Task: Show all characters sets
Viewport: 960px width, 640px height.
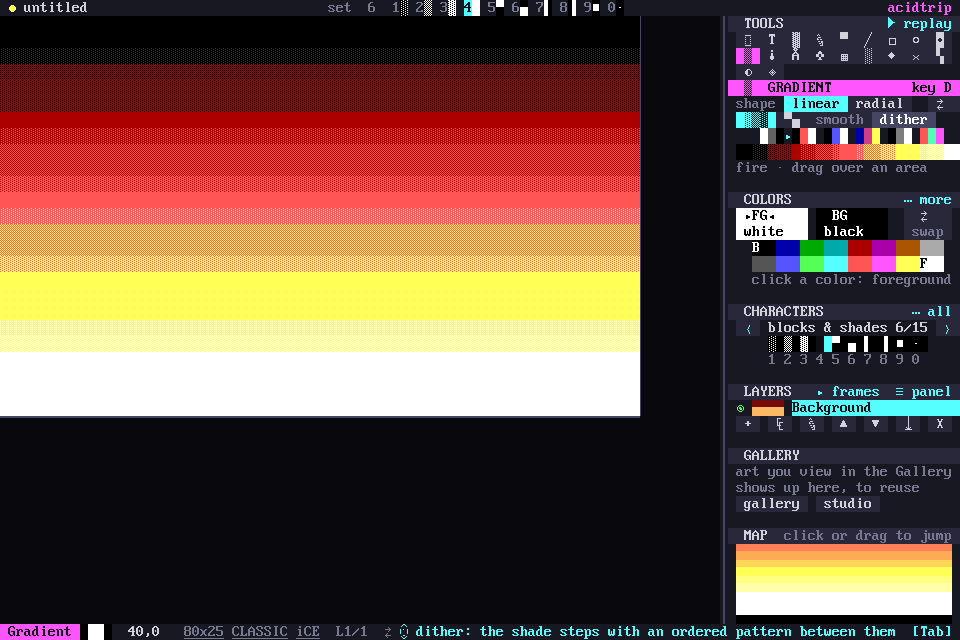Action: (931, 312)
